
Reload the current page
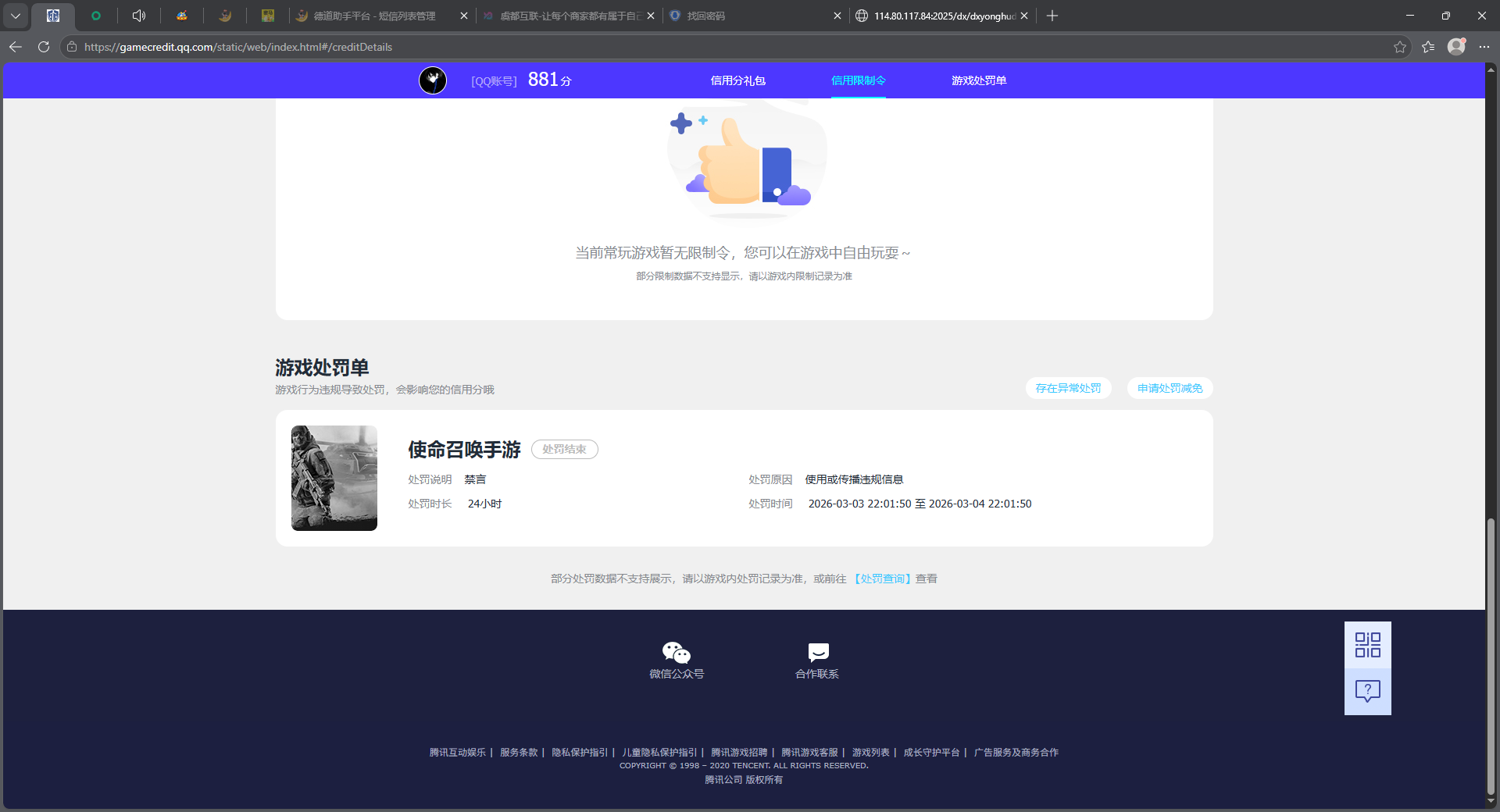point(44,47)
